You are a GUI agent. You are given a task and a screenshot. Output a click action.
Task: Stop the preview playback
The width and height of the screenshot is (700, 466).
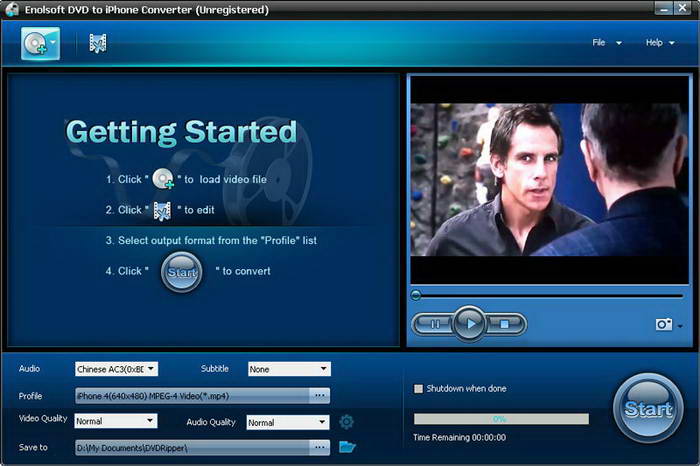[504, 324]
